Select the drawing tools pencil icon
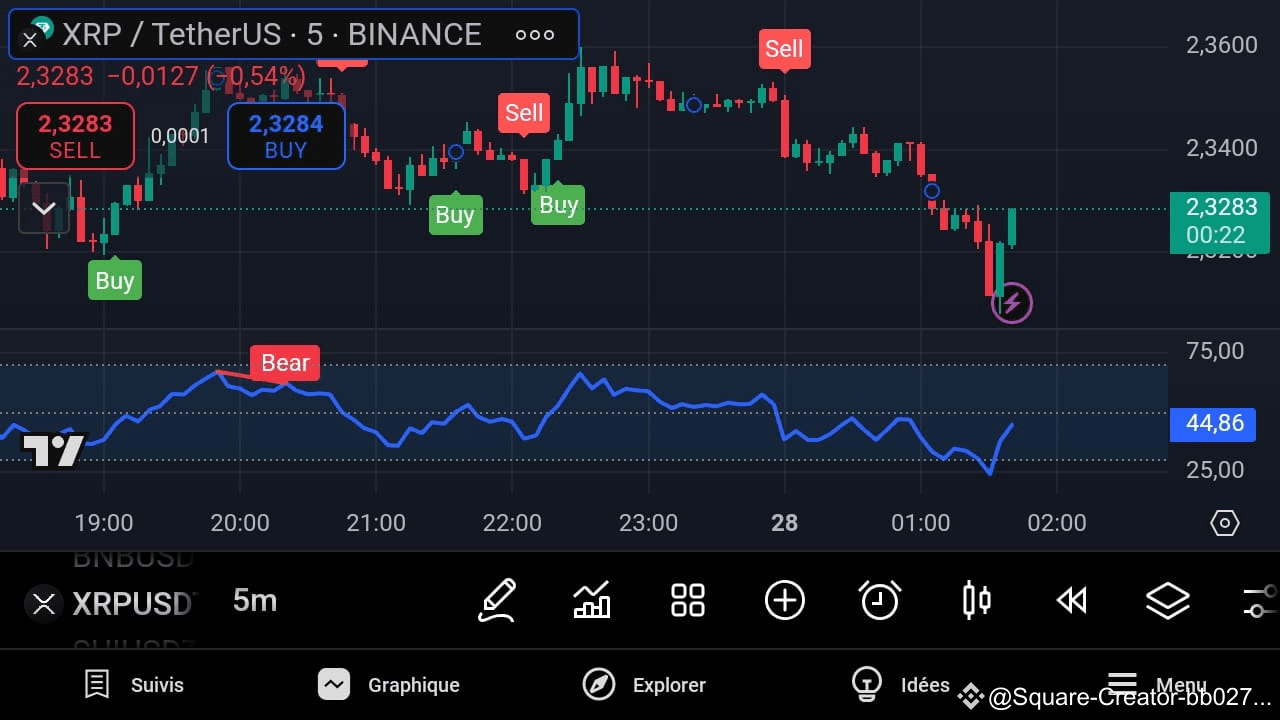1280x720 pixels. click(497, 600)
